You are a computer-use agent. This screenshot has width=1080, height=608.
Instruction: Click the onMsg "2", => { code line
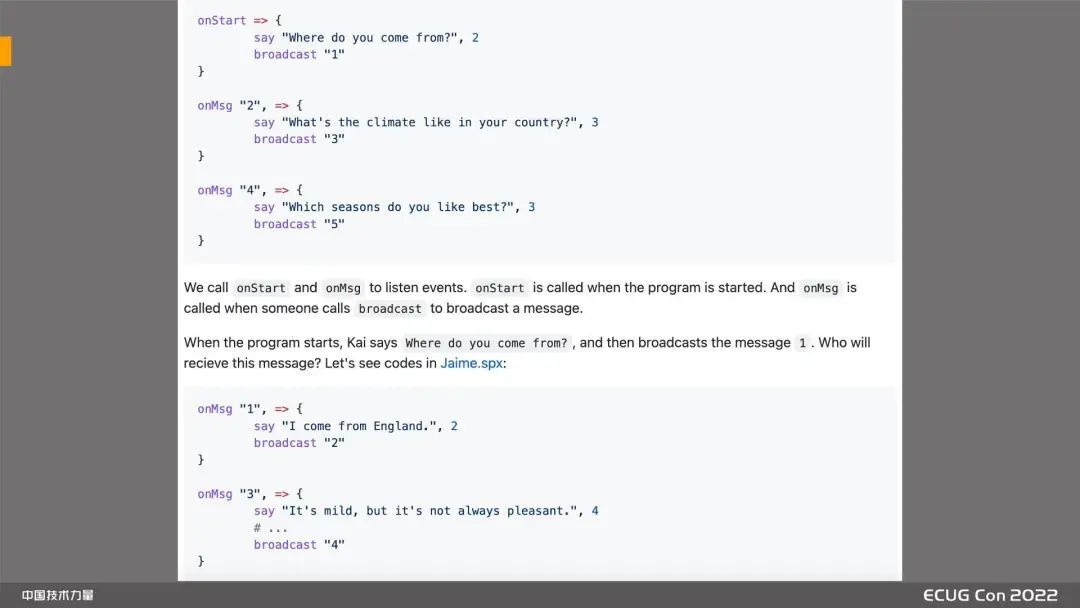(x=249, y=105)
